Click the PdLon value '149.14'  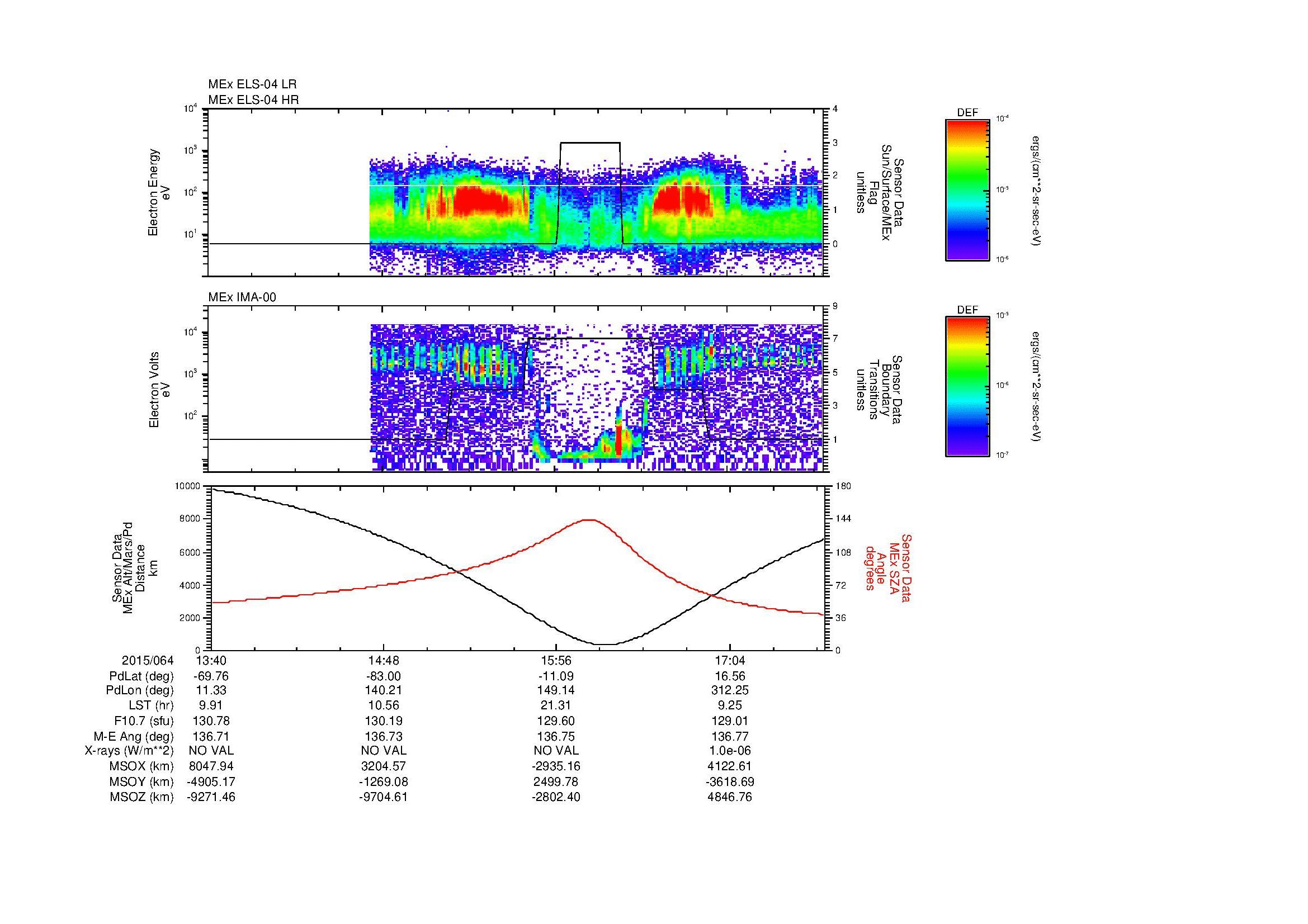555,690
